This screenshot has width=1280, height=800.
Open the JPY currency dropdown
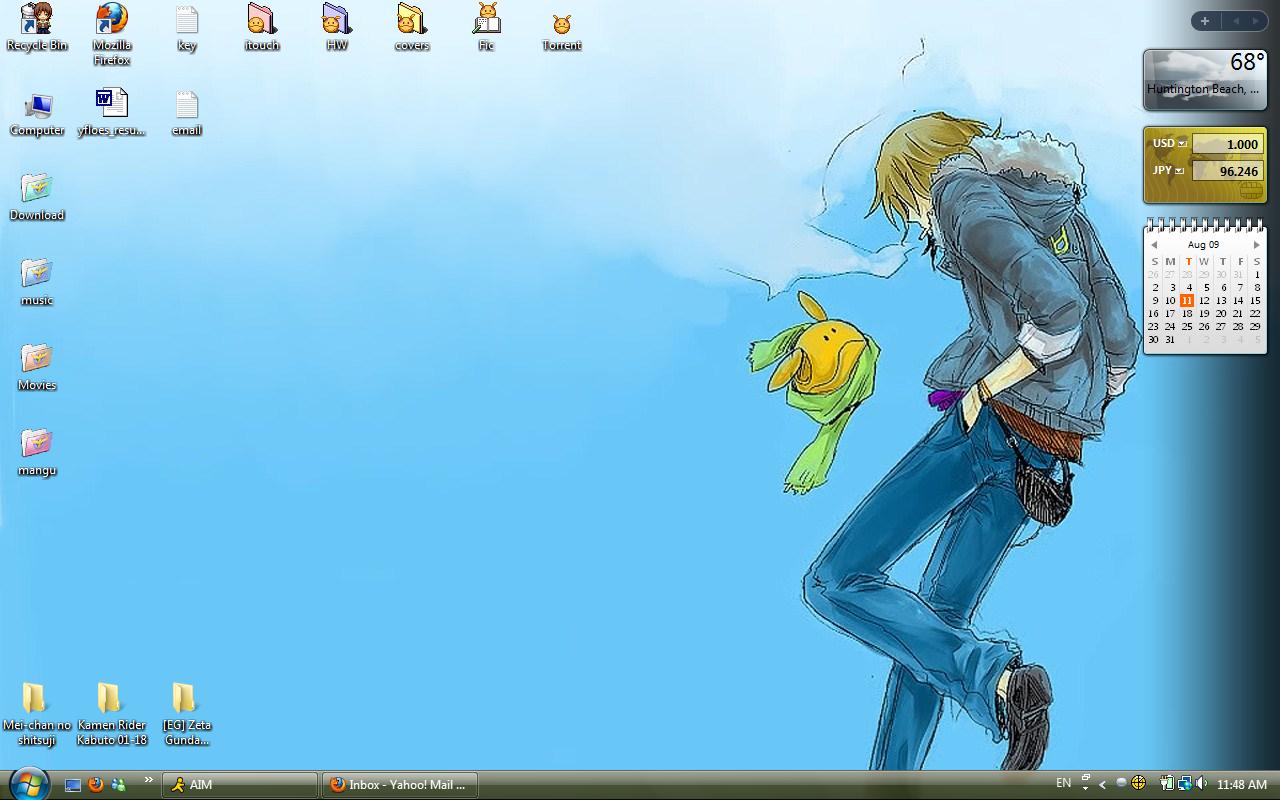click(1179, 171)
